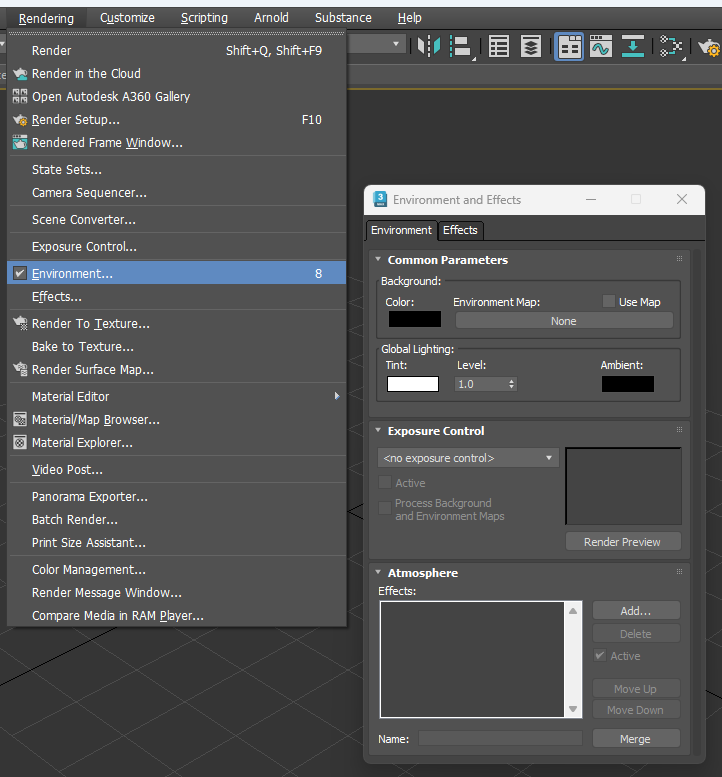Toggle the Active checkbox in Atmosphere section
Image resolution: width=722 pixels, height=777 pixels.
click(x=600, y=656)
